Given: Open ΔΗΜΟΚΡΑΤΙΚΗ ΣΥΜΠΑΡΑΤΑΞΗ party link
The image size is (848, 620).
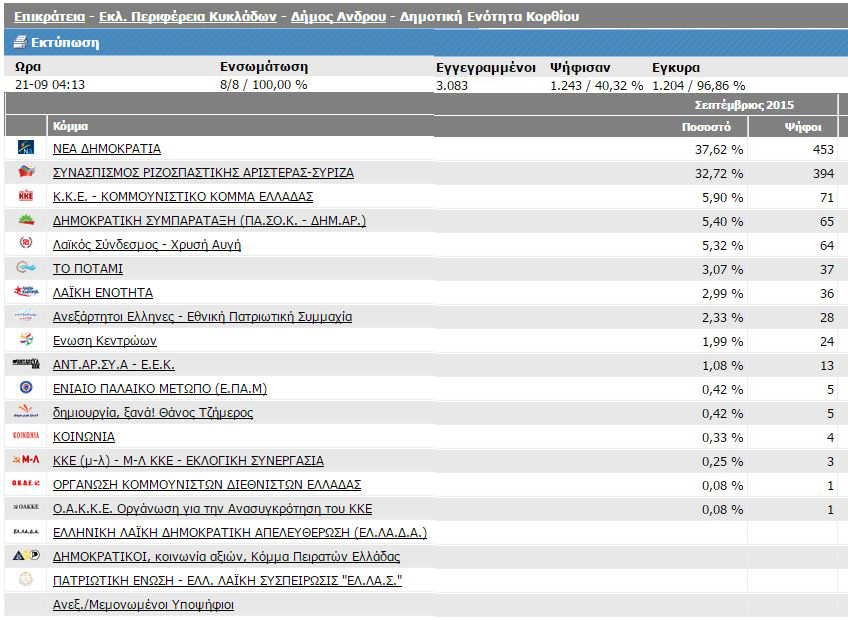Looking at the screenshot, I should tap(209, 220).
